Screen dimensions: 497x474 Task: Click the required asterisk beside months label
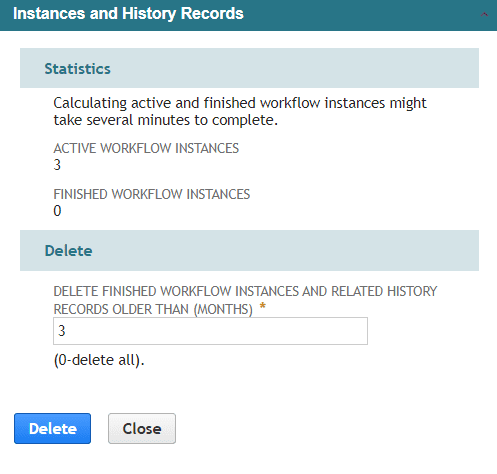click(x=263, y=306)
